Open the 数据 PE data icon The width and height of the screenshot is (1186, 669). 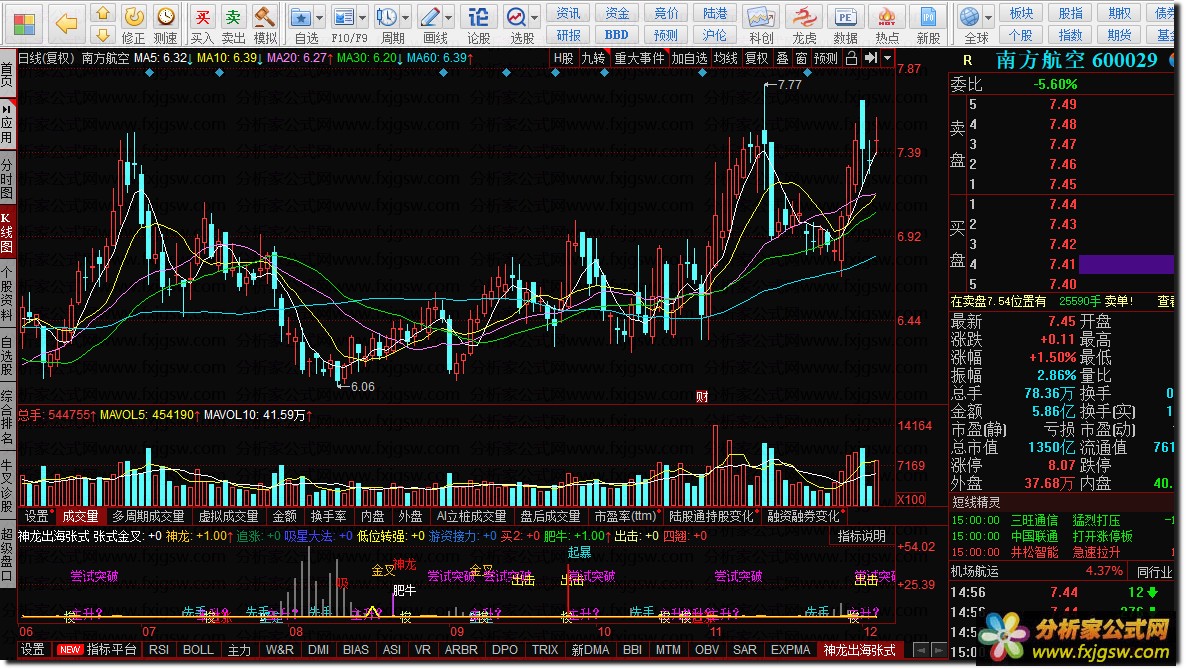tap(846, 23)
